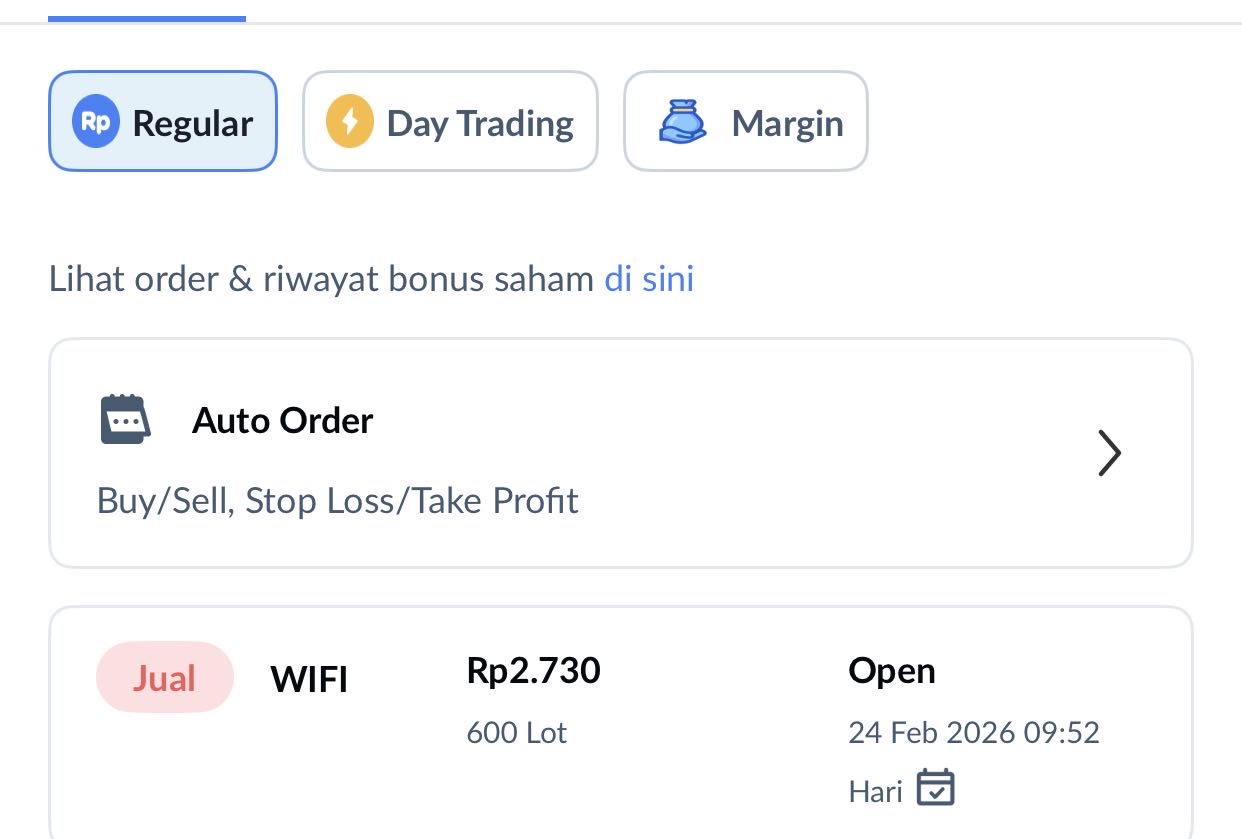Image resolution: width=1242 pixels, height=839 pixels.
Task: Select the Regular tab label
Action: click(192, 123)
